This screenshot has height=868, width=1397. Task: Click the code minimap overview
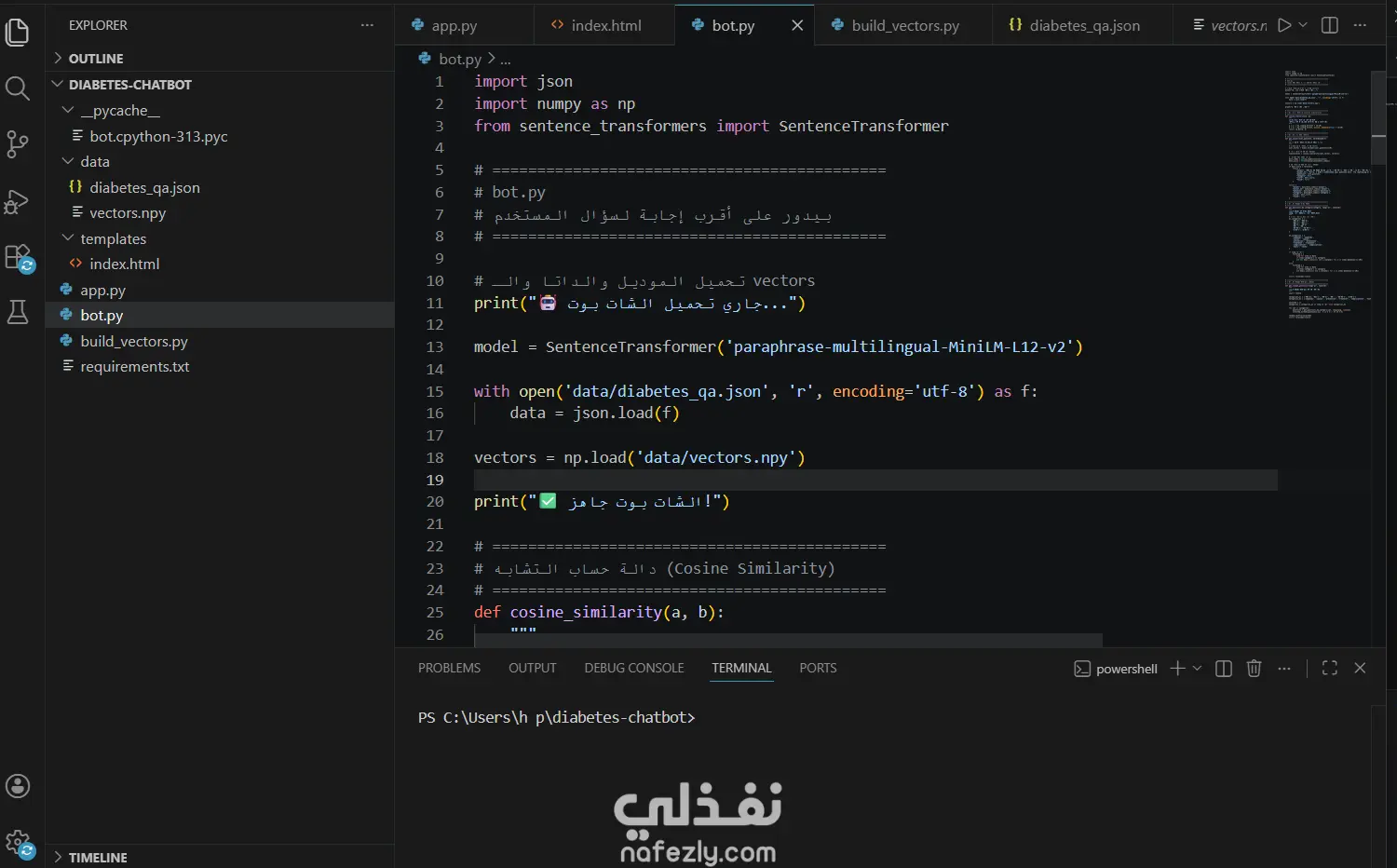[x=1327, y=196]
